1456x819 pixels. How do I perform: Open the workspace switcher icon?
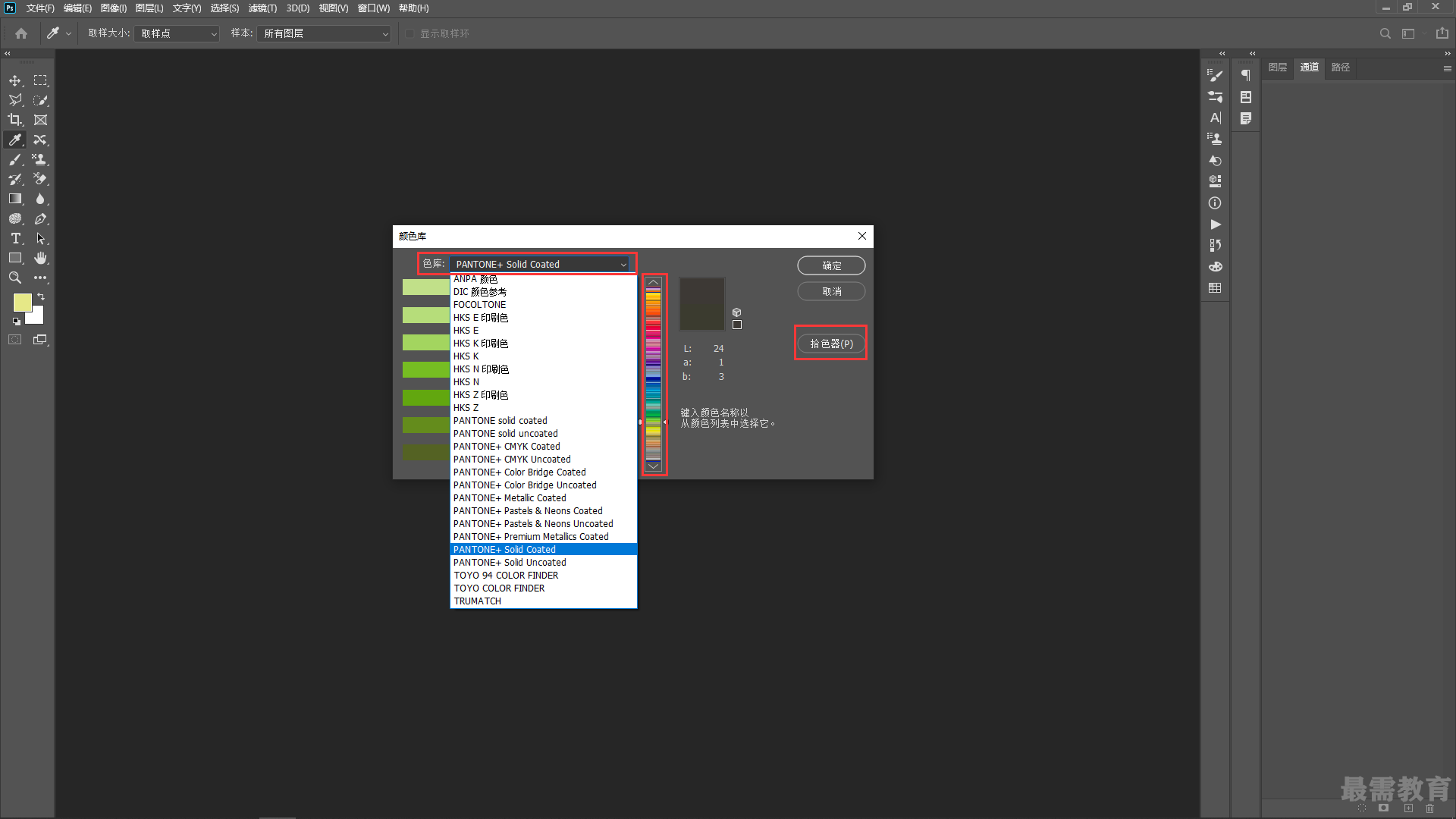click(1408, 33)
